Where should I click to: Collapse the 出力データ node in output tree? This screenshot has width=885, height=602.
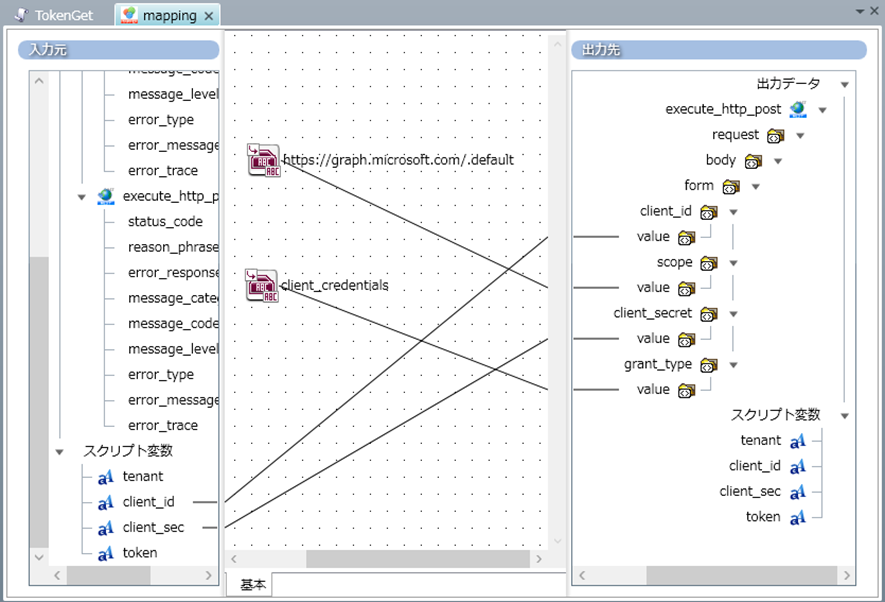(x=845, y=85)
